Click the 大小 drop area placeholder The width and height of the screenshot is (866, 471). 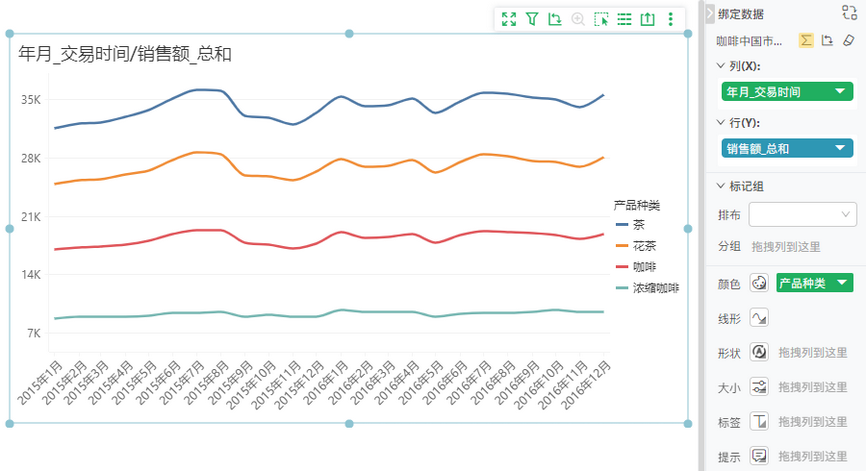(x=813, y=387)
